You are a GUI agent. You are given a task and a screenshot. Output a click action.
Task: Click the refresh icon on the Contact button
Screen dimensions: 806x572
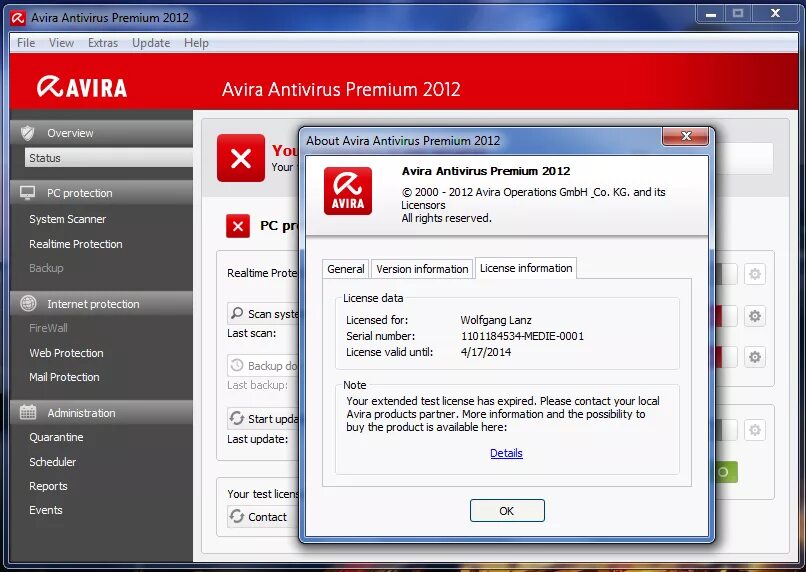[237, 516]
